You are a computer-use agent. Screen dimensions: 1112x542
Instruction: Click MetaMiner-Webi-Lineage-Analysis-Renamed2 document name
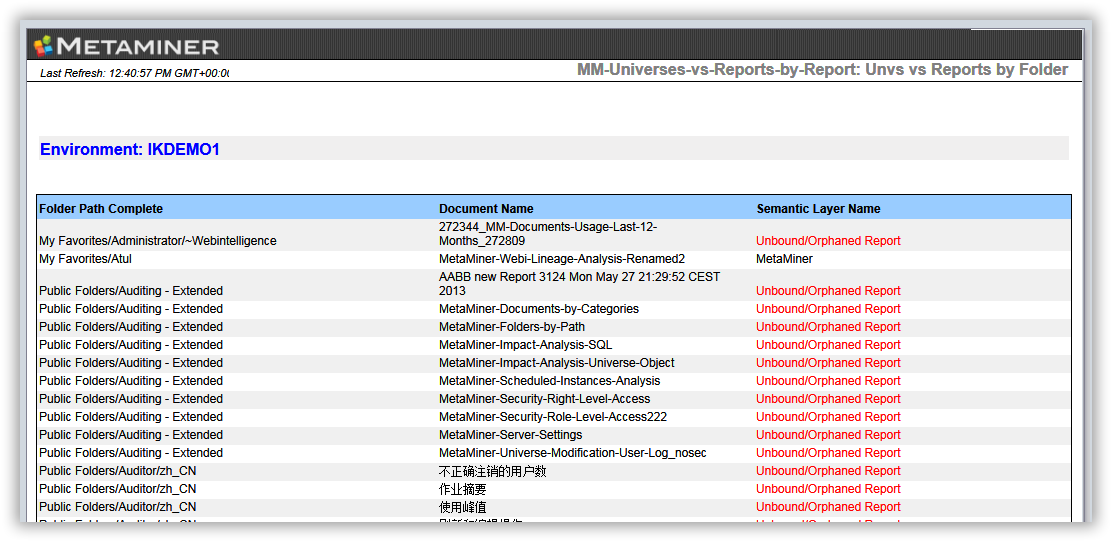pos(562,259)
